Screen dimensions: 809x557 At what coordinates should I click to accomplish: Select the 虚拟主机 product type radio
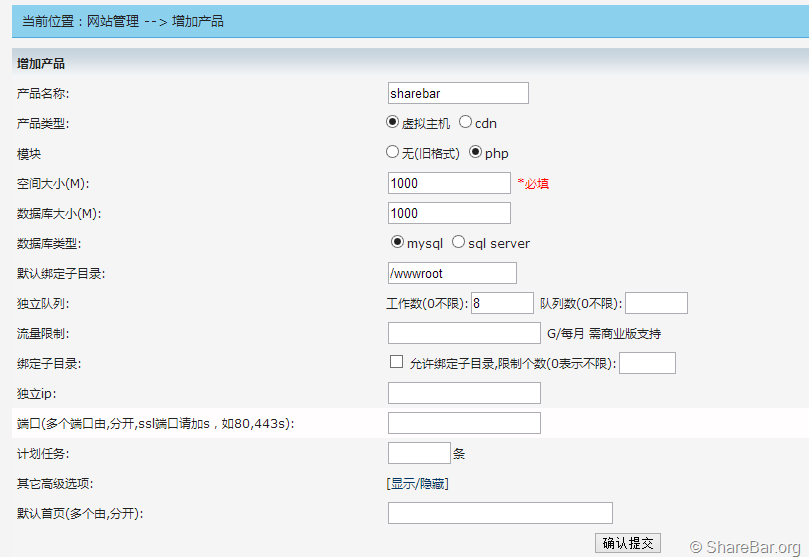(393, 122)
